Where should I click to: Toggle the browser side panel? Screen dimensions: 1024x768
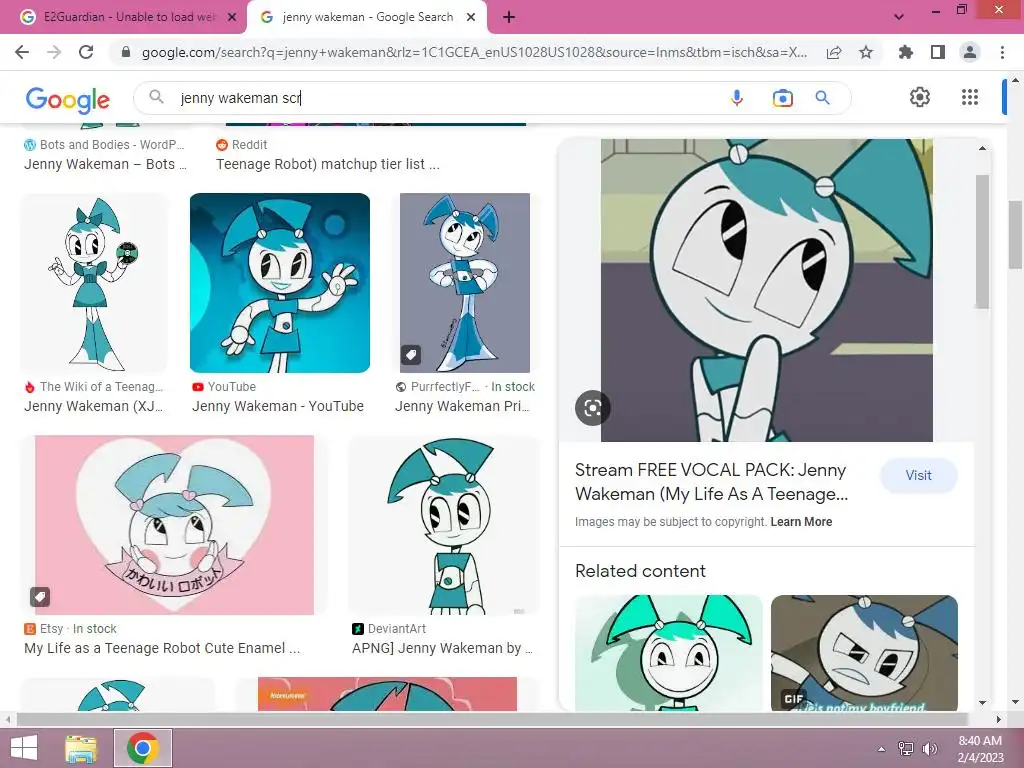[x=938, y=52]
